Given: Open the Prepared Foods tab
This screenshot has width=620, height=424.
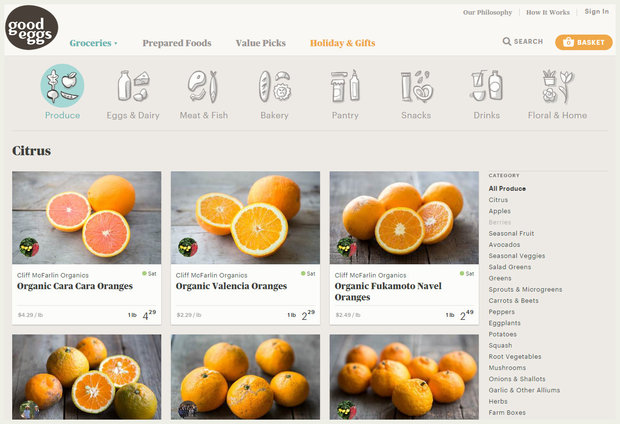Looking at the screenshot, I should click(177, 43).
